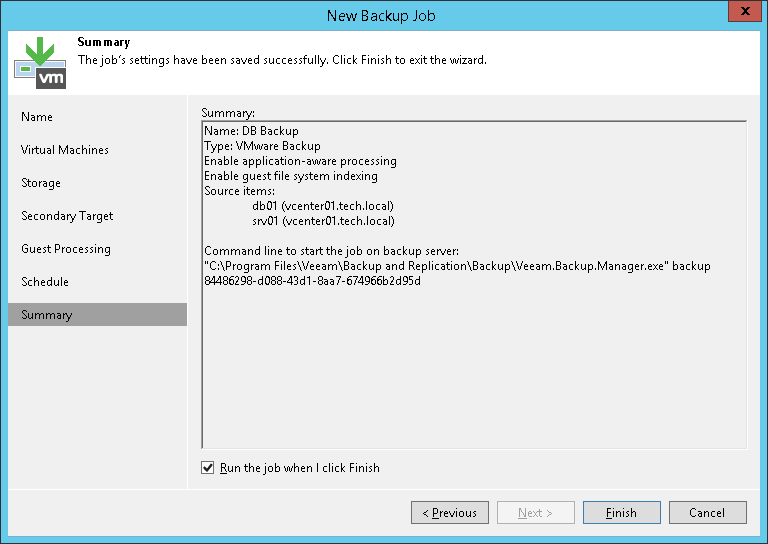Click Finish to exit the wizard
The height and width of the screenshot is (544, 768).
pos(621,513)
